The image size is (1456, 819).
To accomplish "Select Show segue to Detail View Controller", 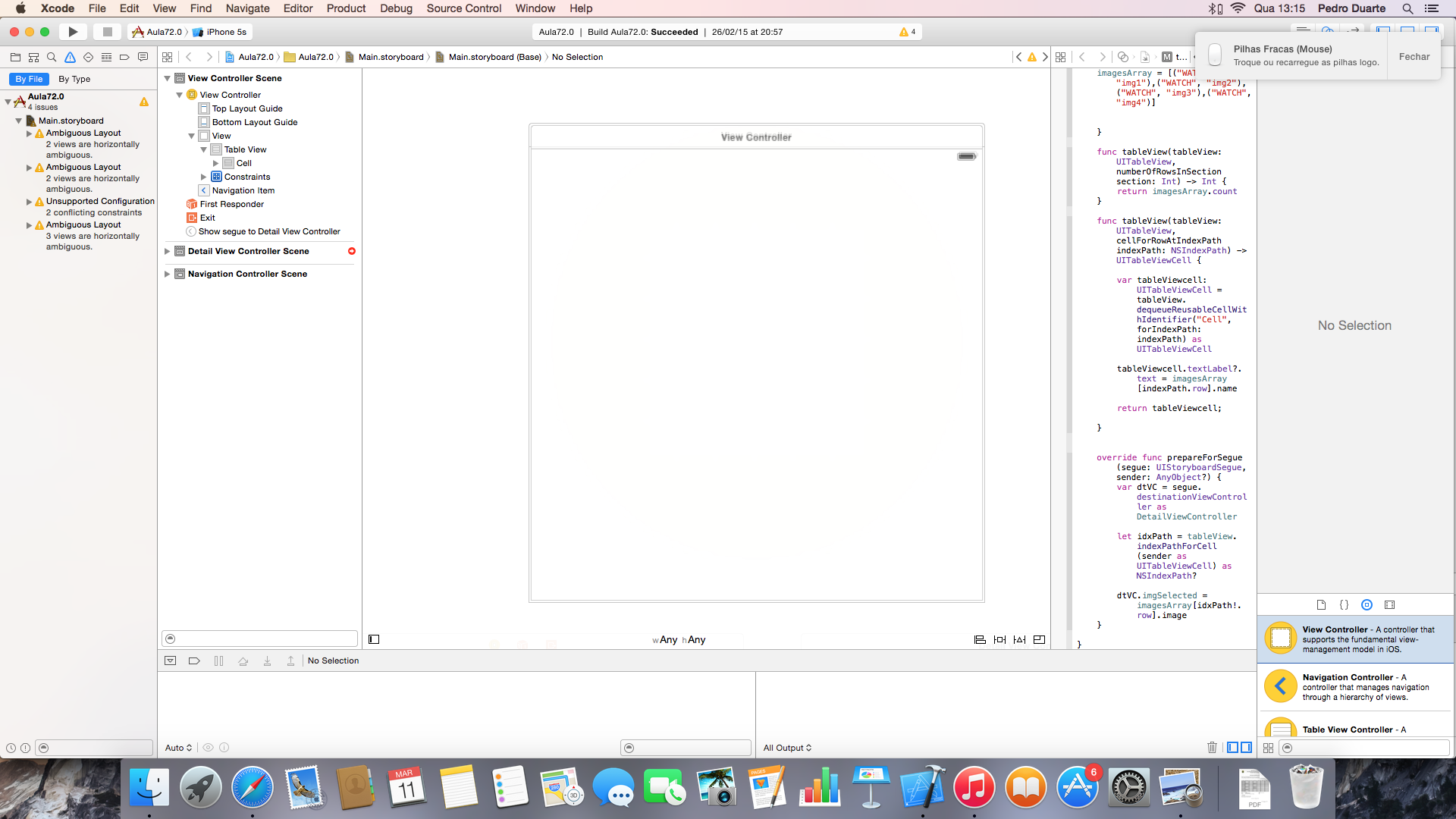I will click(262, 231).
